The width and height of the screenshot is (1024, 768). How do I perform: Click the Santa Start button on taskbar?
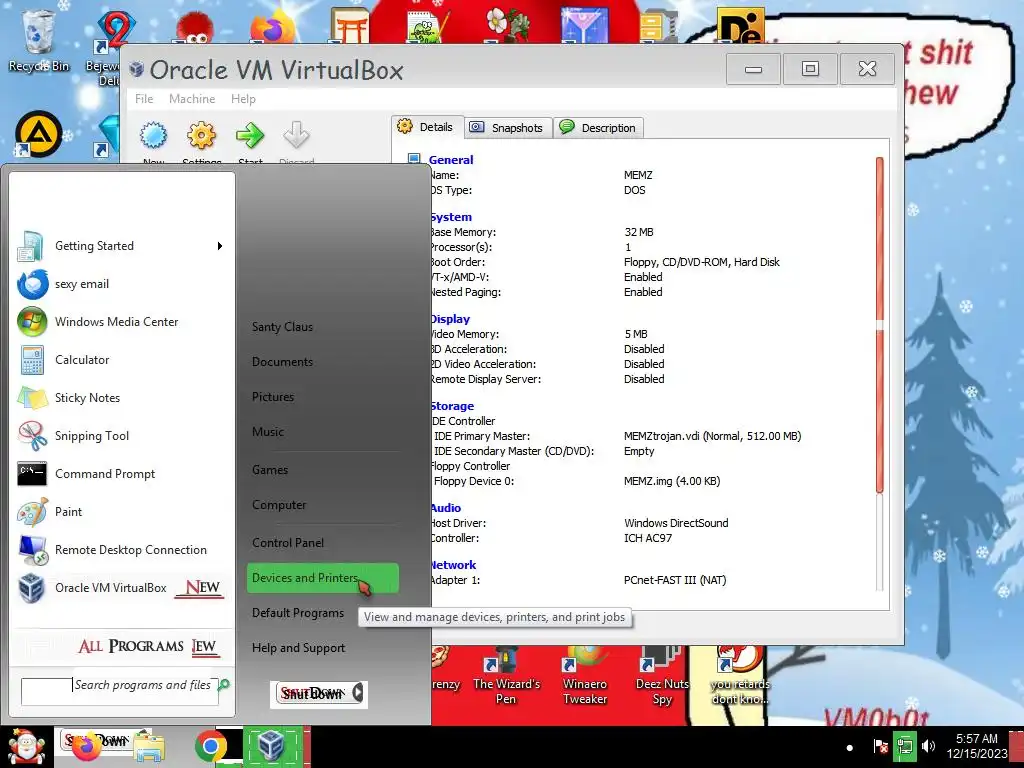click(x=25, y=747)
